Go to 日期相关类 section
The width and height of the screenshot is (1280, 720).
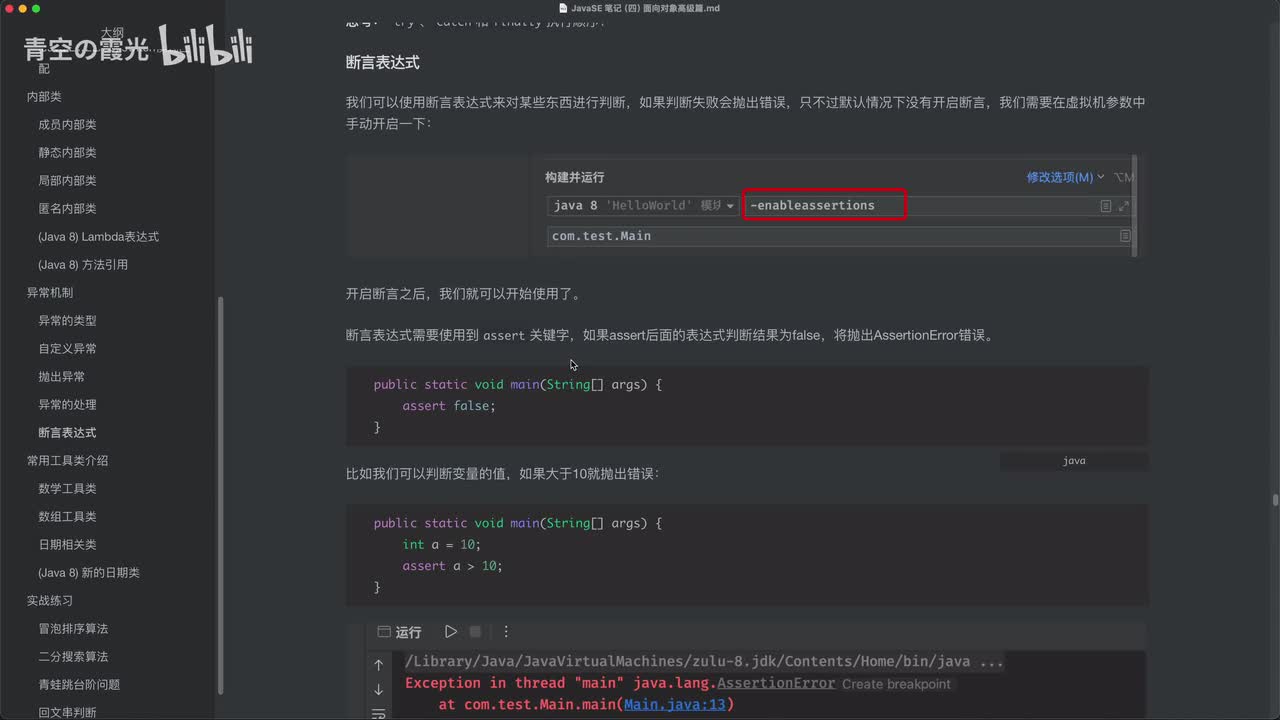coord(67,545)
